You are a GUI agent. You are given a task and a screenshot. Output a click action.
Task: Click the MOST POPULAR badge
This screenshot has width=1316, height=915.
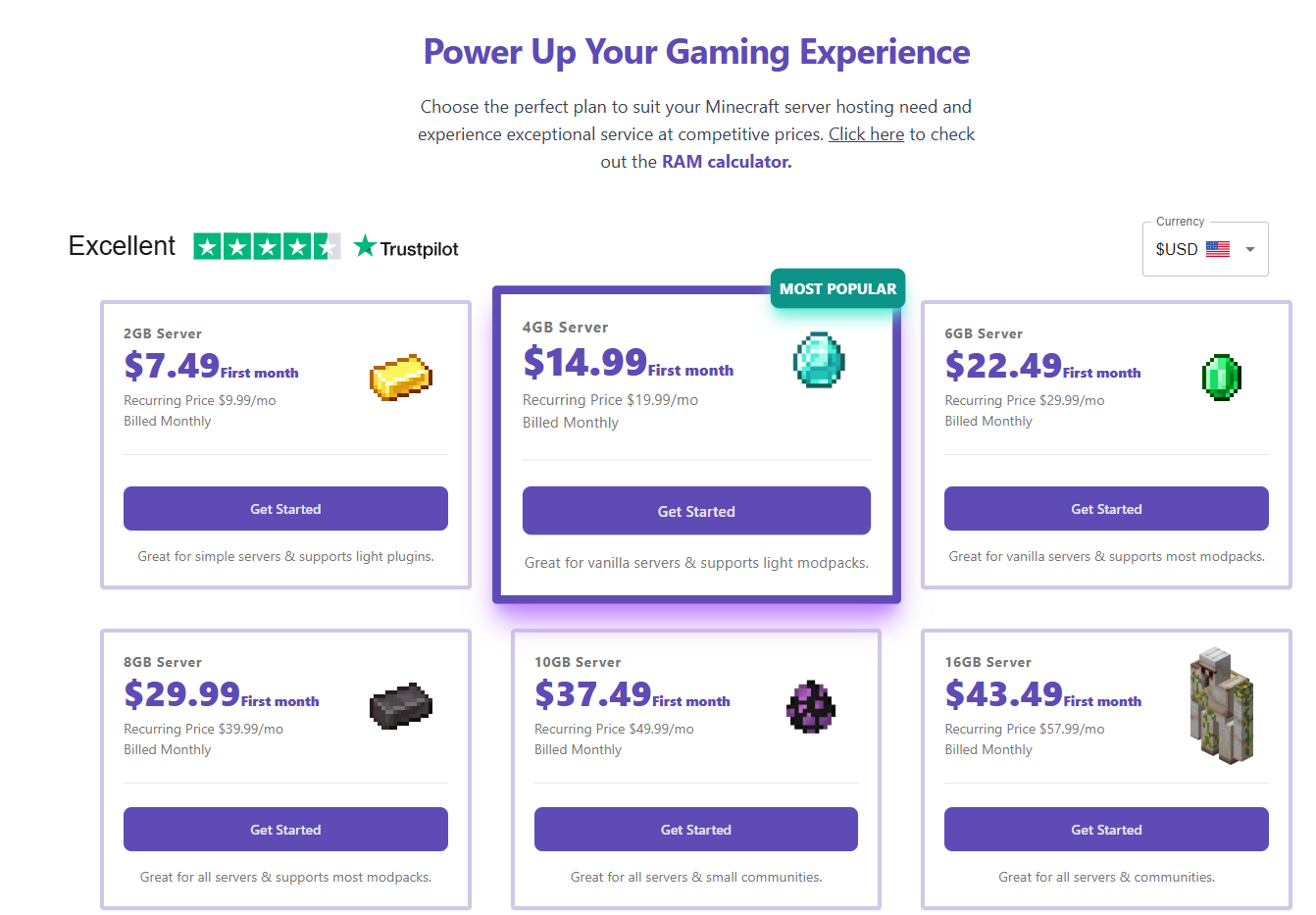click(837, 287)
